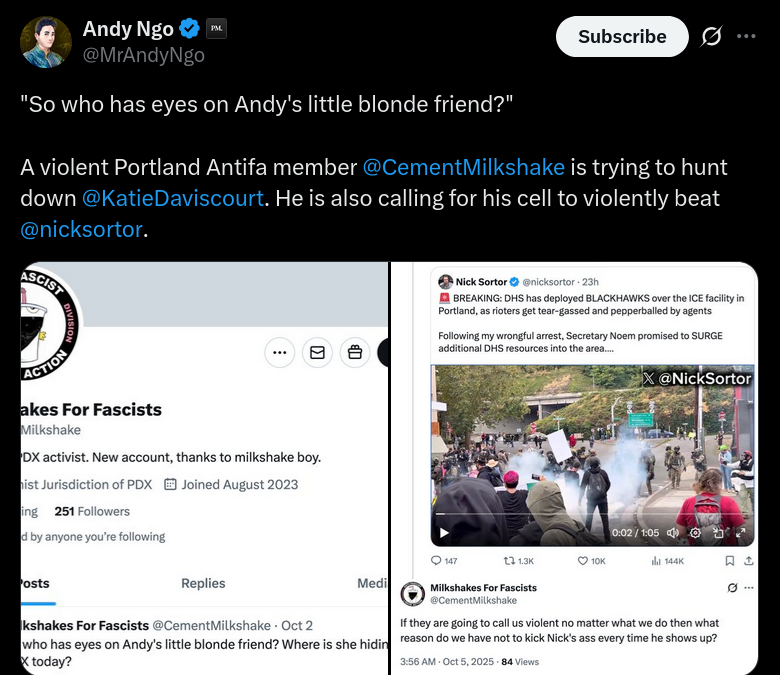Toggle fullscreen on the video player

pyautogui.click(x=741, y=533)
